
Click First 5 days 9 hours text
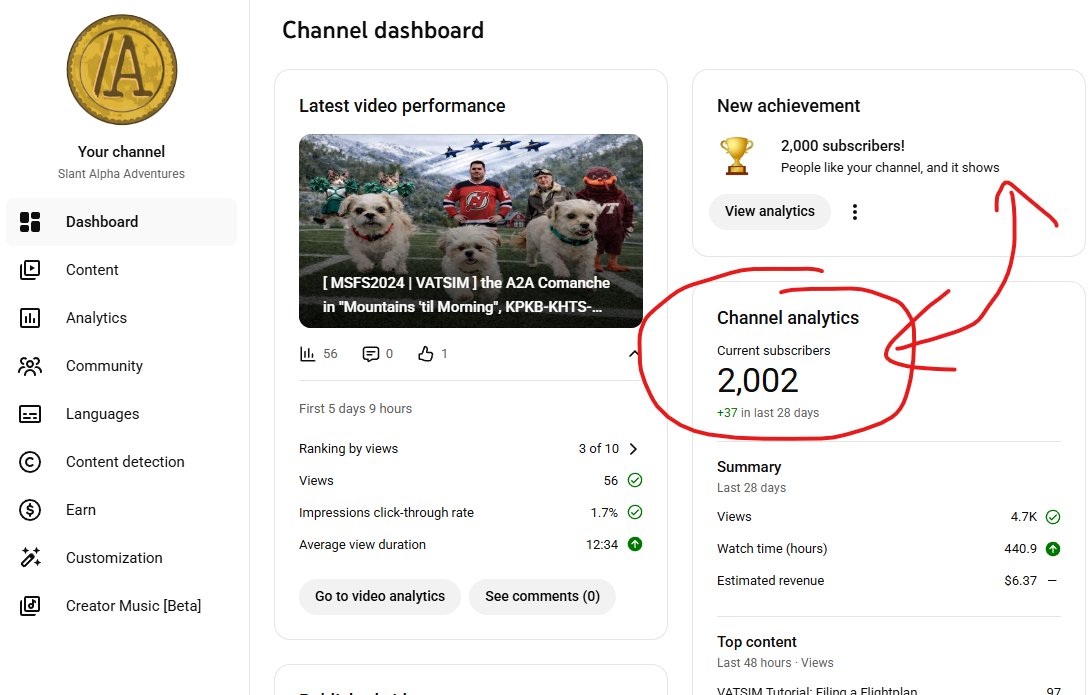(355, 409)
